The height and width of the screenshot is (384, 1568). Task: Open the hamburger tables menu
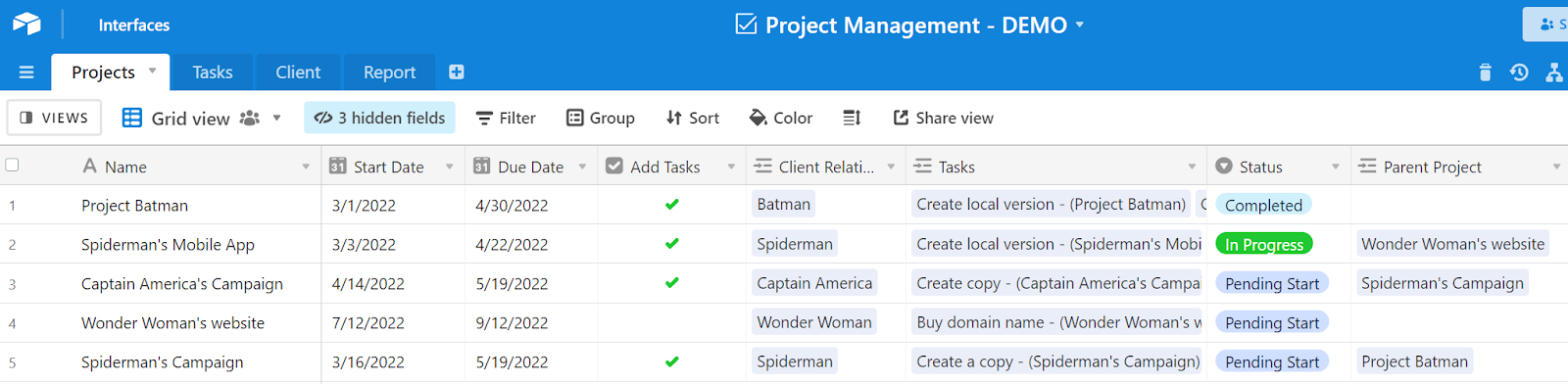(26, 72)
